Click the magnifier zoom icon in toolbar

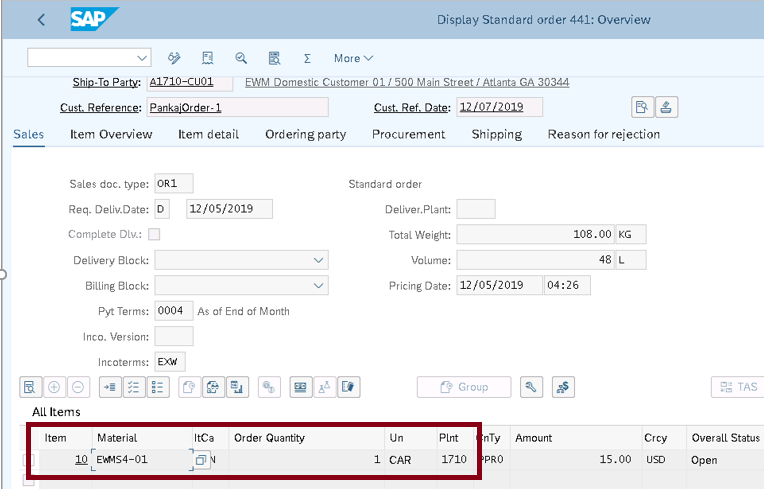pyautogui.click(x=241, y=58)
